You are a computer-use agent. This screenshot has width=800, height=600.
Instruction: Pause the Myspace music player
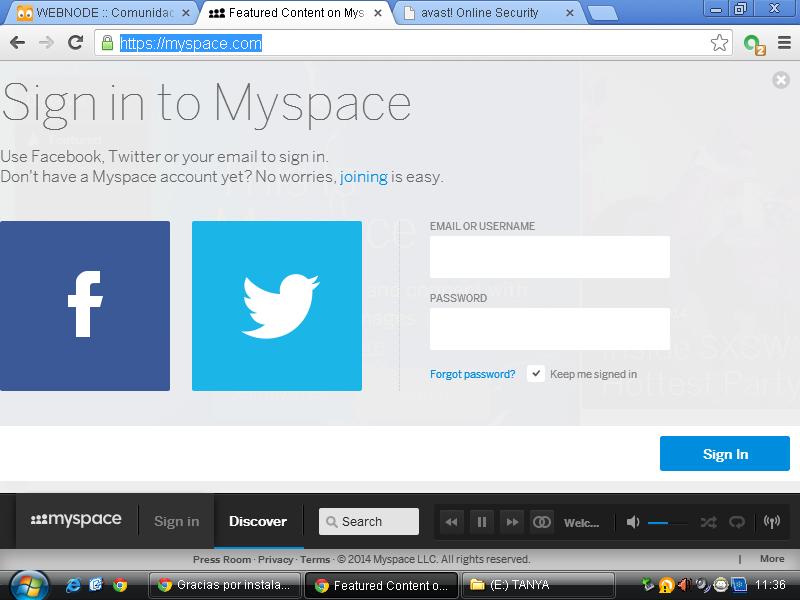point(481,522)
